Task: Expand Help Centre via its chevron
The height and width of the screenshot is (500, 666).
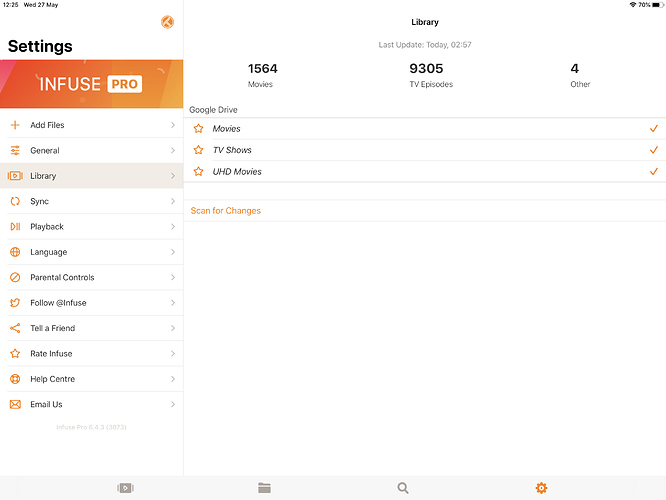Action: click(173, 379)
